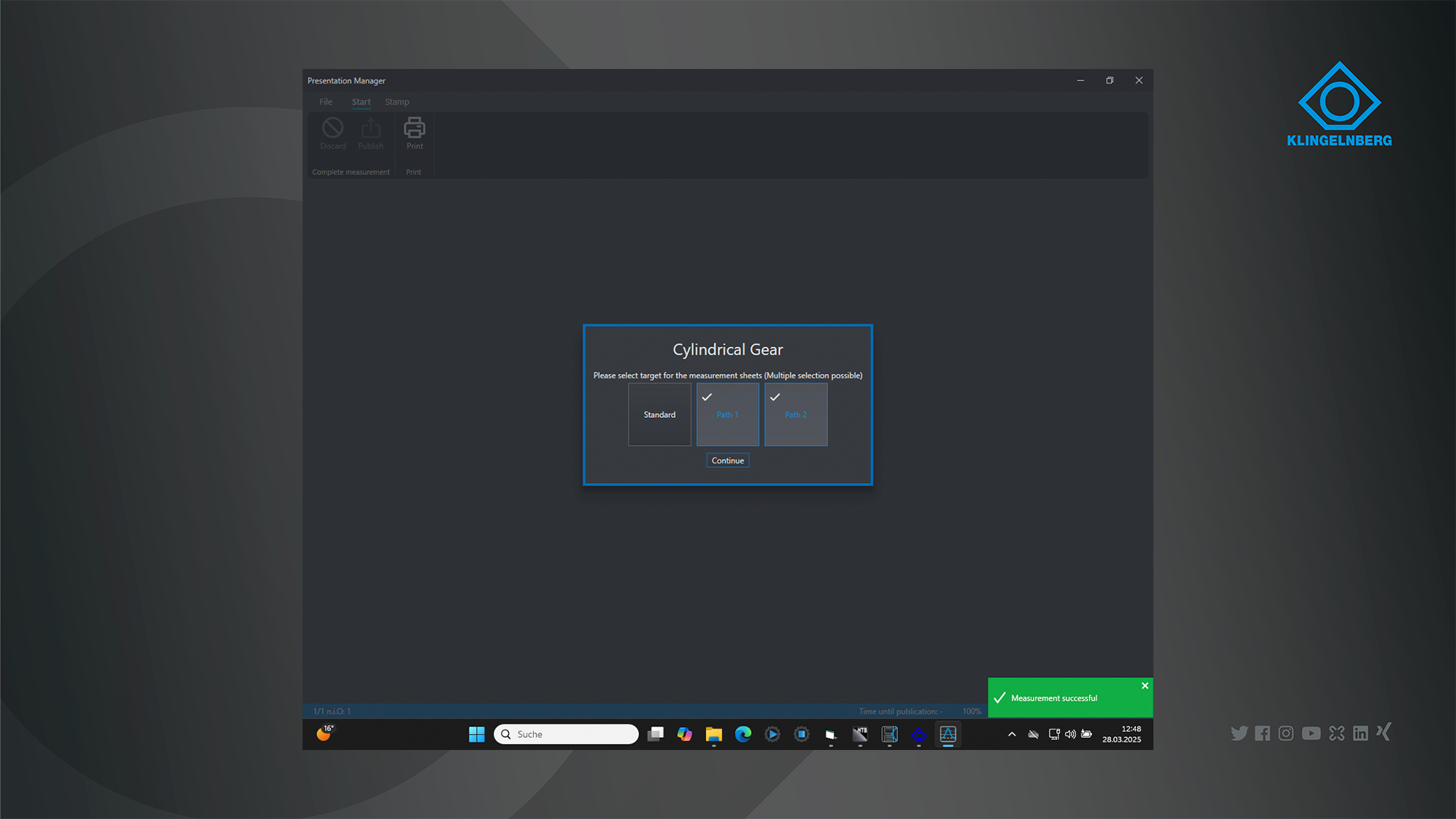Screen dimensions: 1456x819
Task: Click the cloud sync tray icon
Action: click(1033, 734)
